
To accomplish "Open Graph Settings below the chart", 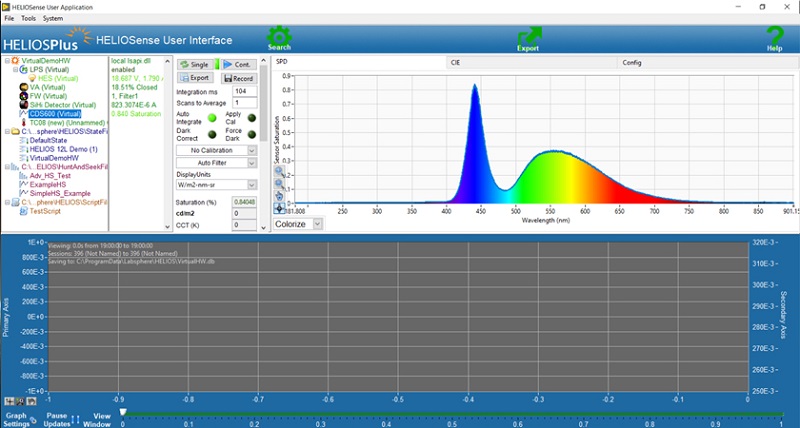I will 16,419.
